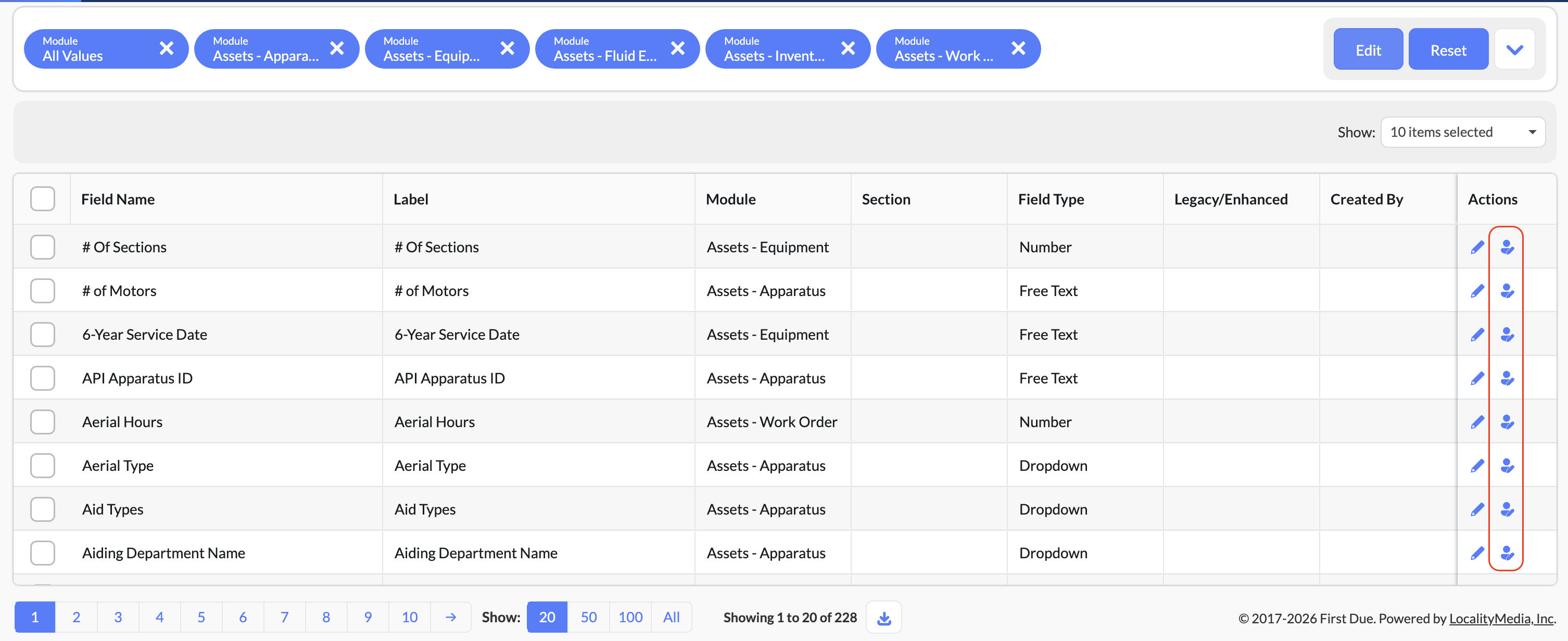Open user icon for Aid Types

1507,510
